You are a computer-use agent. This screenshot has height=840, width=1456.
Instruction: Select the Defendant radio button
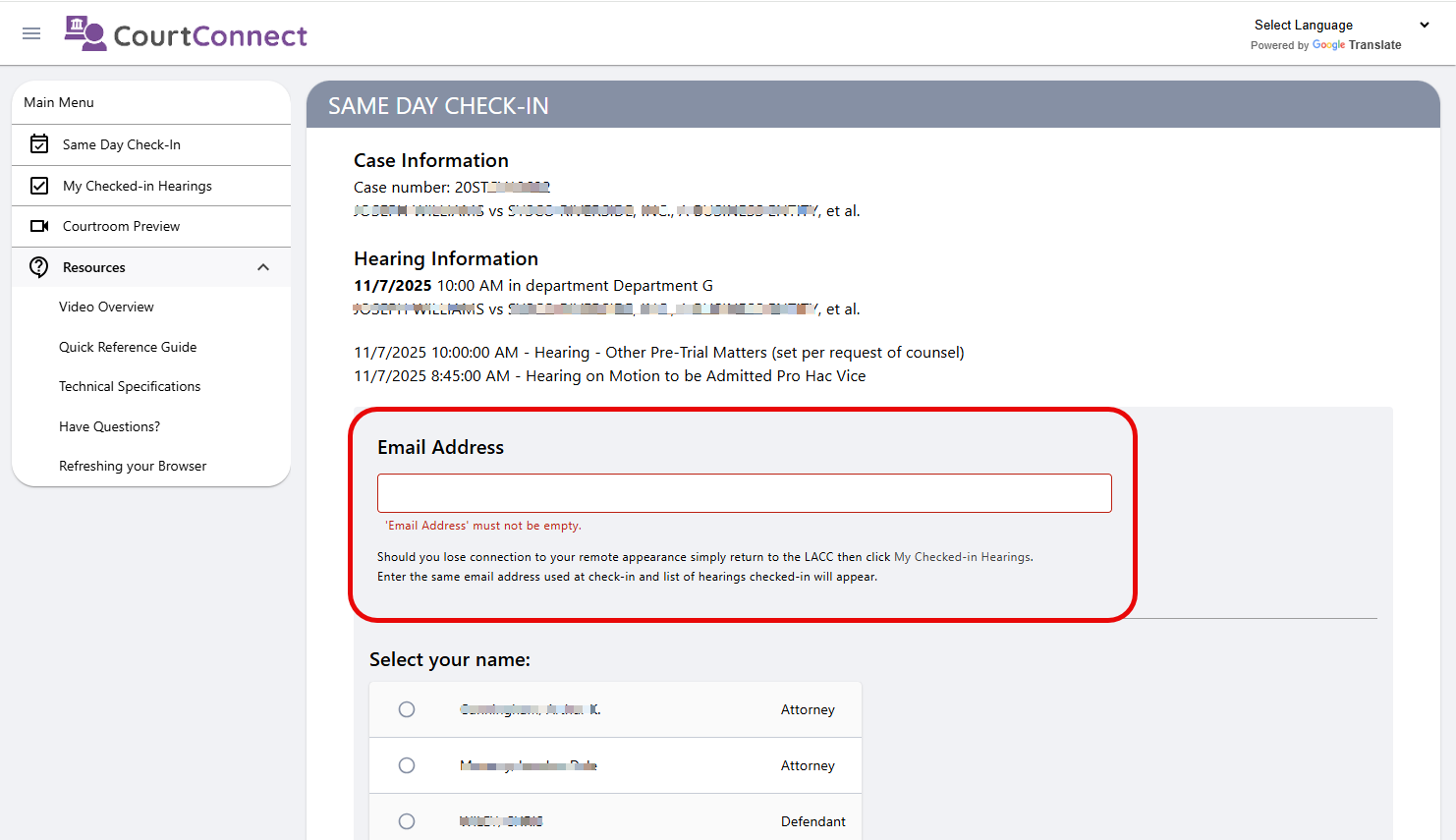click(x=407, y=821)
